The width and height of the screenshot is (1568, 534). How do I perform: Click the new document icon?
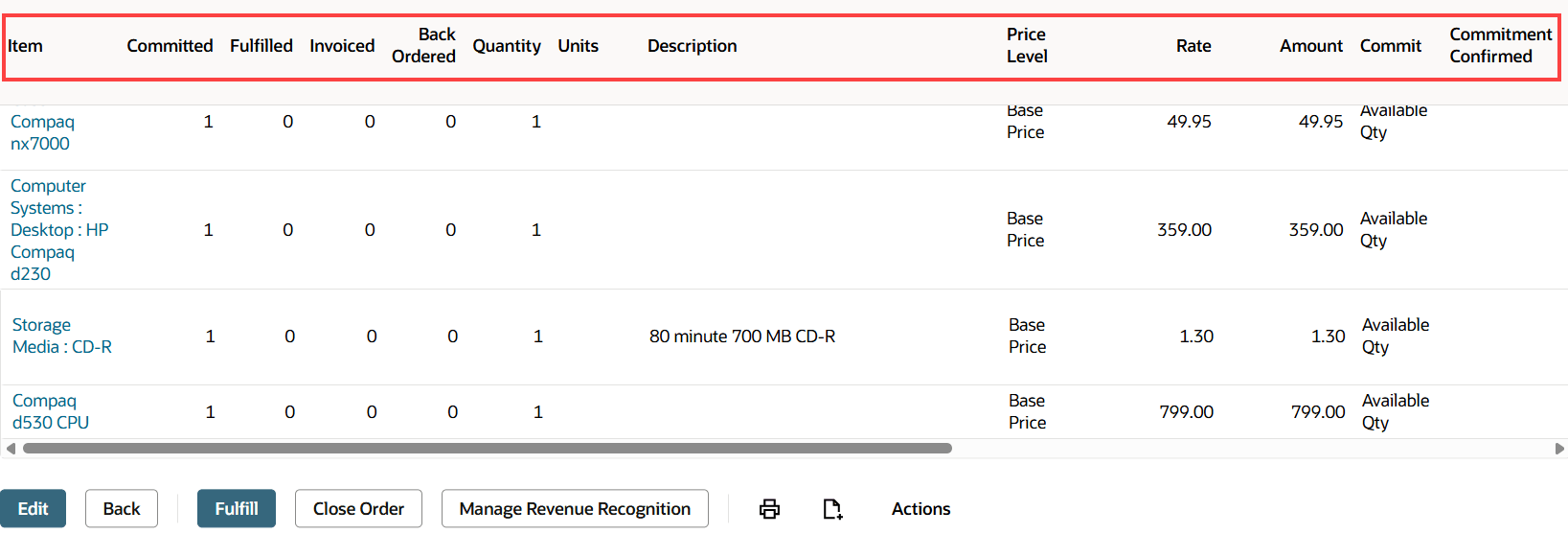832,509
